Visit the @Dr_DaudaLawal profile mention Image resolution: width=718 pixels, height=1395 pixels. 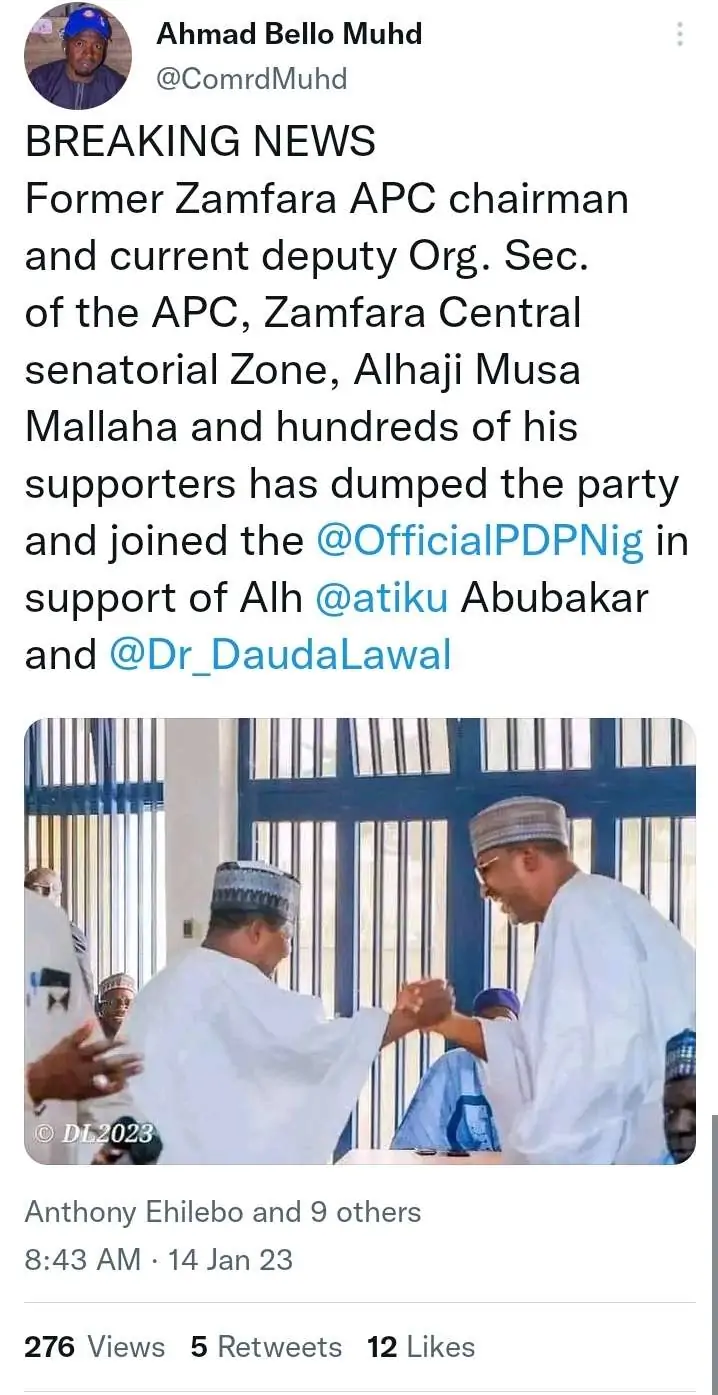click(279, 655)
